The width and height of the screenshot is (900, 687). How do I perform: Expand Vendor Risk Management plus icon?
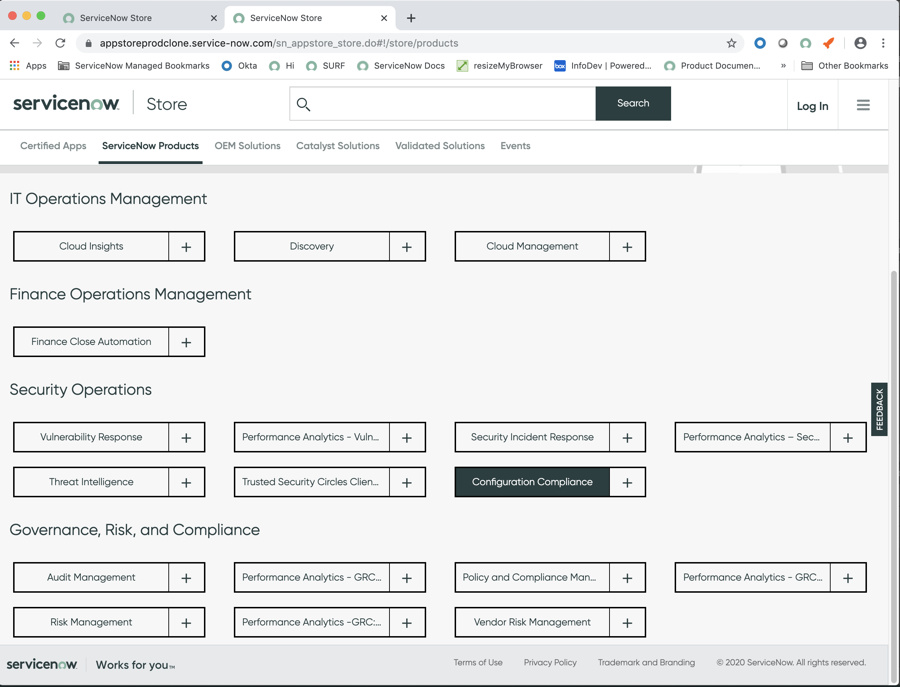pos(627,622)
